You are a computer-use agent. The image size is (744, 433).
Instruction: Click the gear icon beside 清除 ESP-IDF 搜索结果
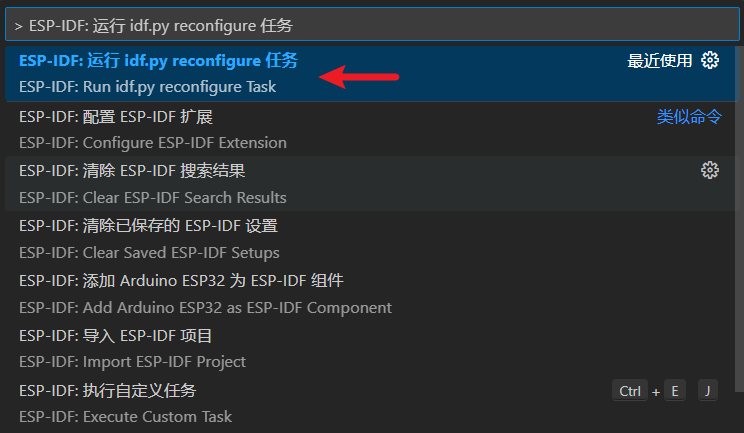tap(710, 170)
